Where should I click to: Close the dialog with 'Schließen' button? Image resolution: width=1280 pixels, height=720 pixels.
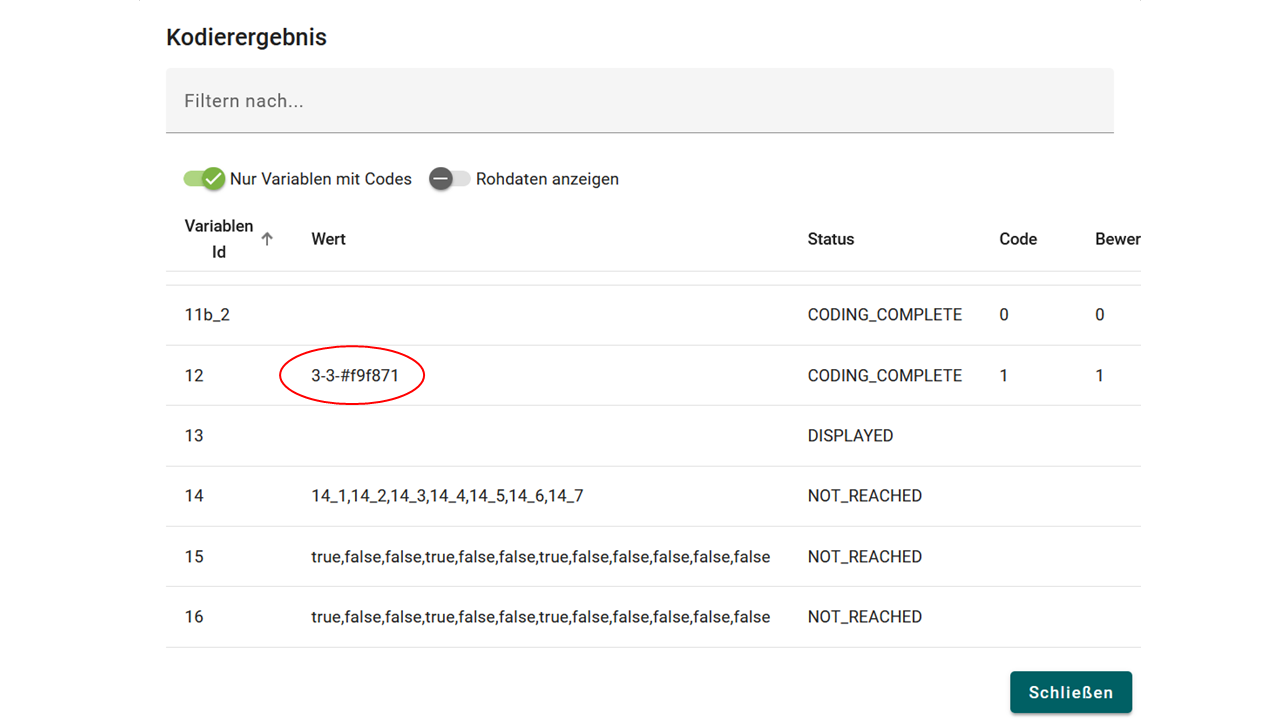(1071, 692)
